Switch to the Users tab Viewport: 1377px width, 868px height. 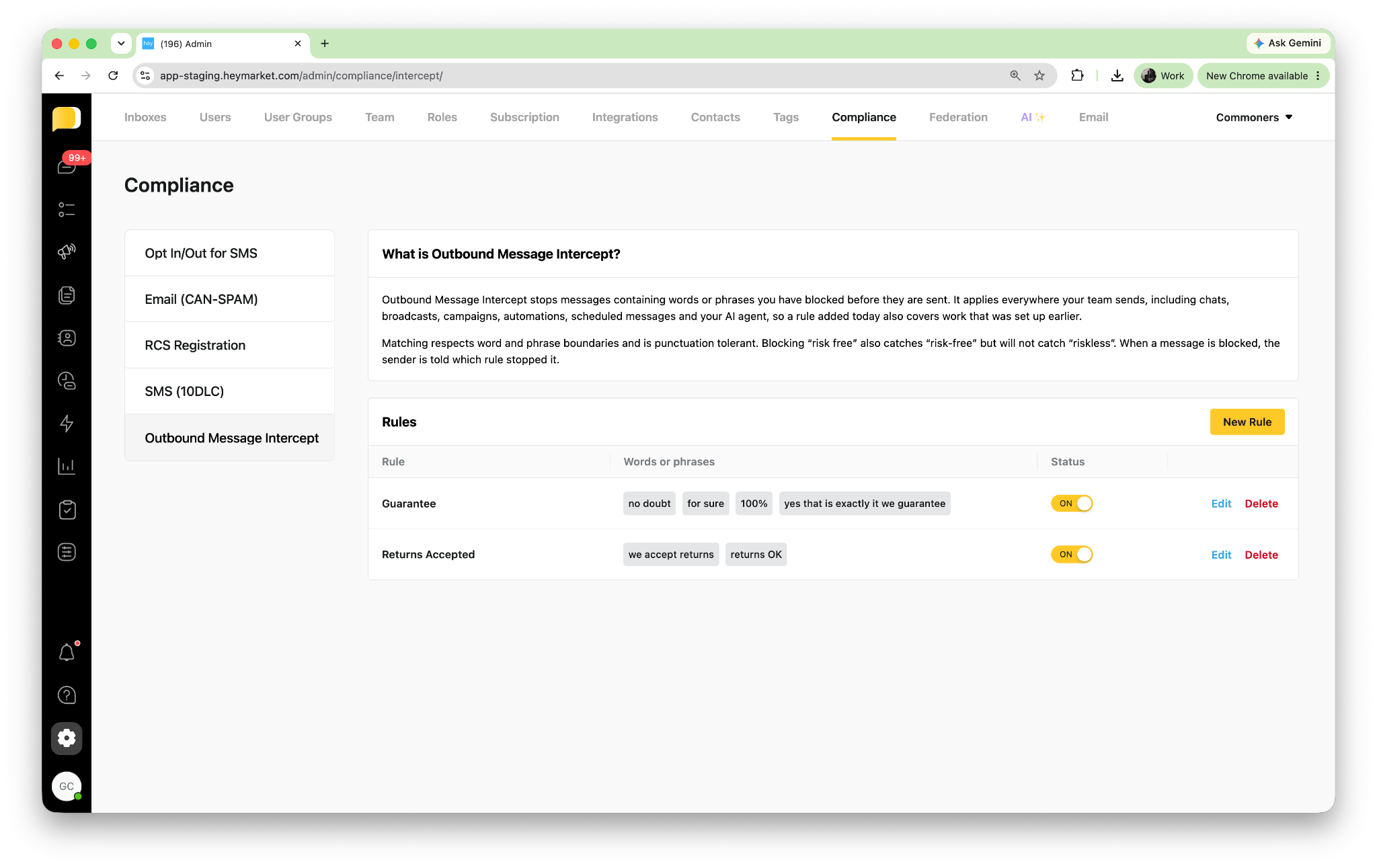tap(215, 118)
